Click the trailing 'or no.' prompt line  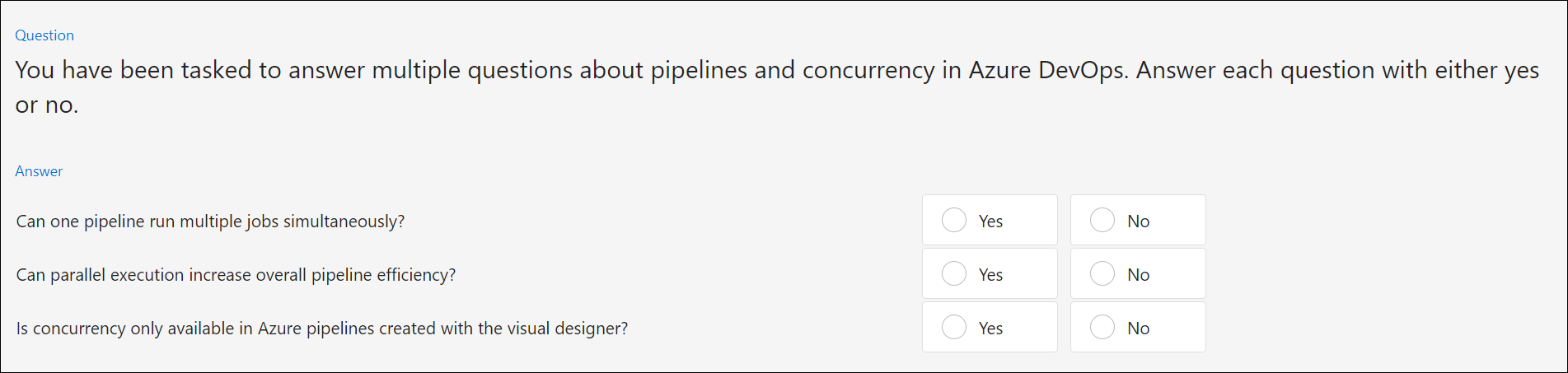47,105
